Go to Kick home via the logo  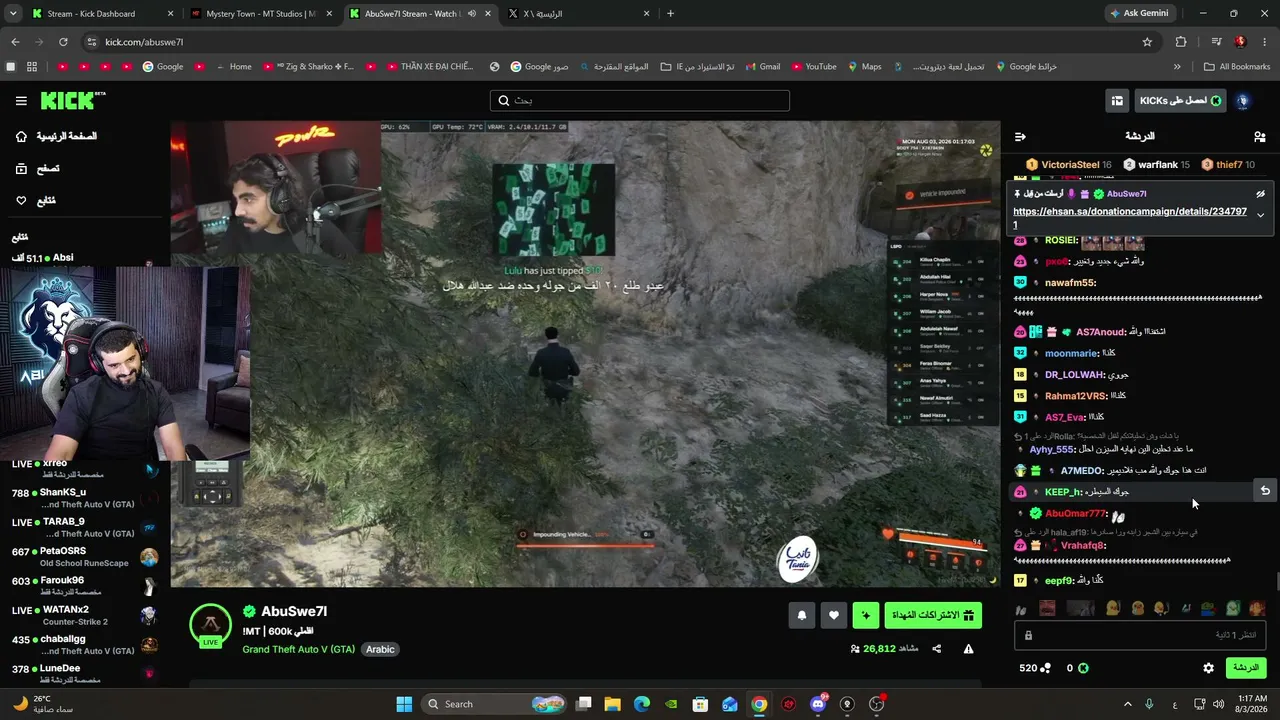point(73,100)
